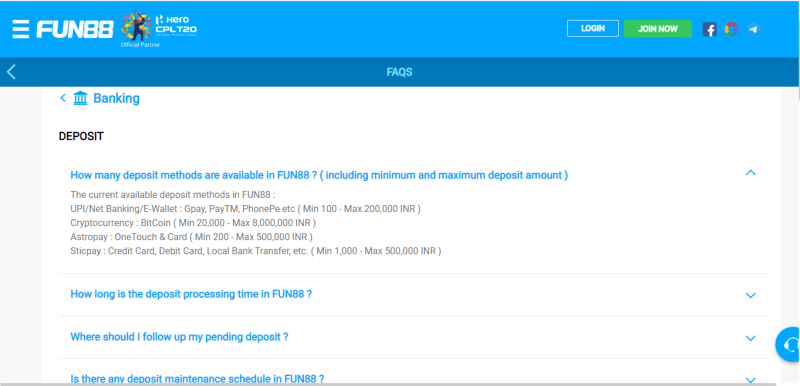Open the Telegram icon in header
The width and height of the screenshot is (800, 386).
[754, 29]
